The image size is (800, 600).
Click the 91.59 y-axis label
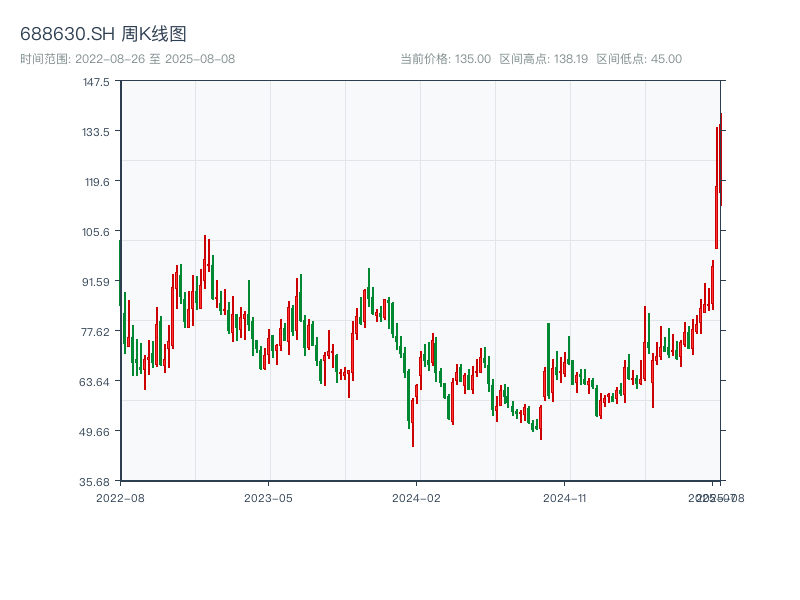96,282
